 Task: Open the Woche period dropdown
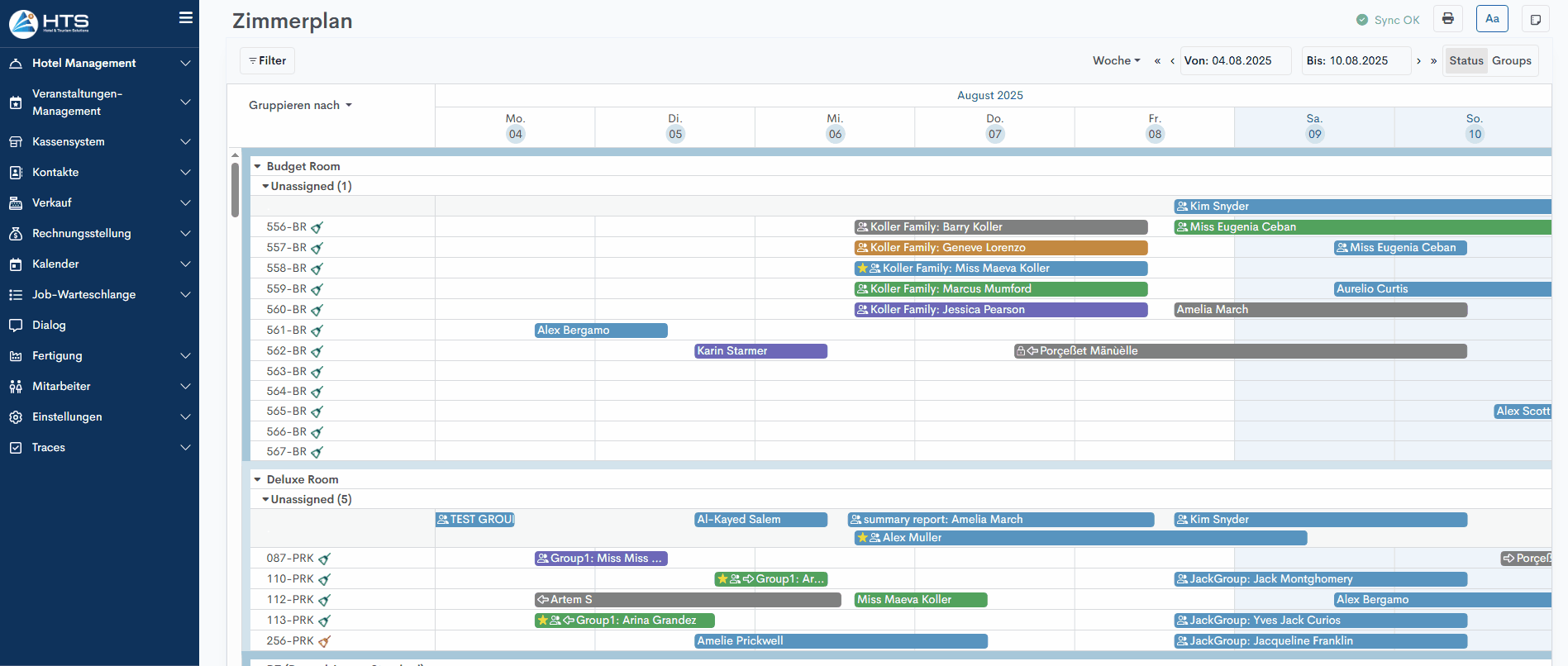click(x=1116, y=60)
